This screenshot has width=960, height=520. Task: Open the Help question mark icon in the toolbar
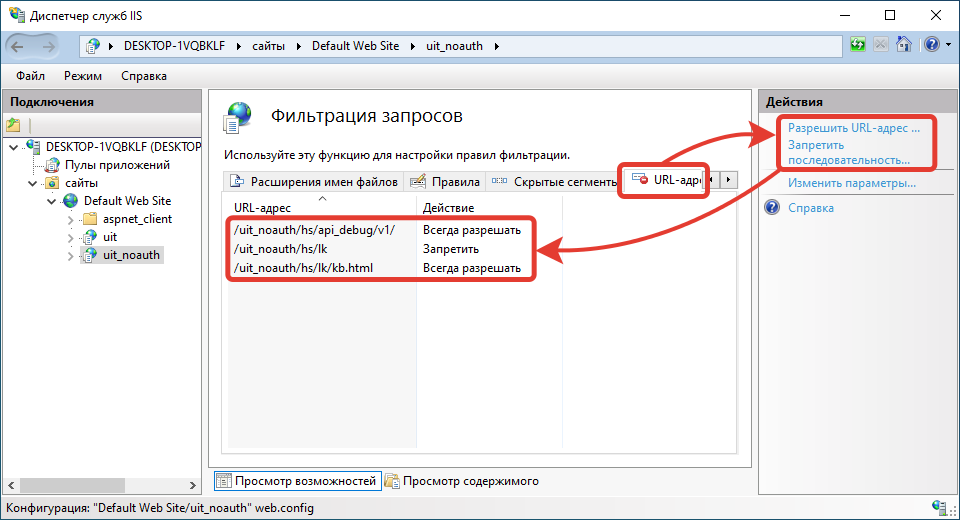[x=932, y=44]
